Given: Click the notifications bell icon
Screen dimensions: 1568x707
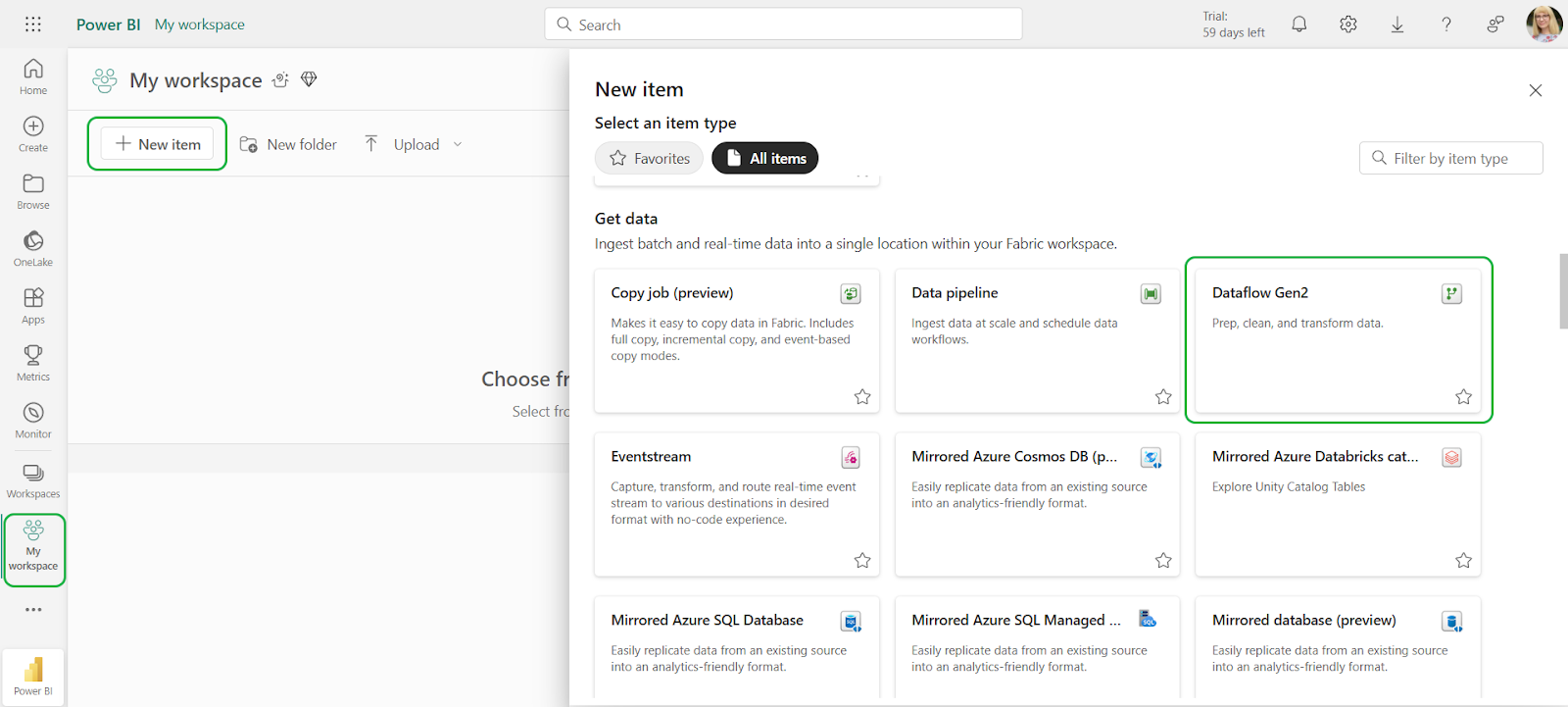Looking at the screenshot, I should [x=1298, y=25].
